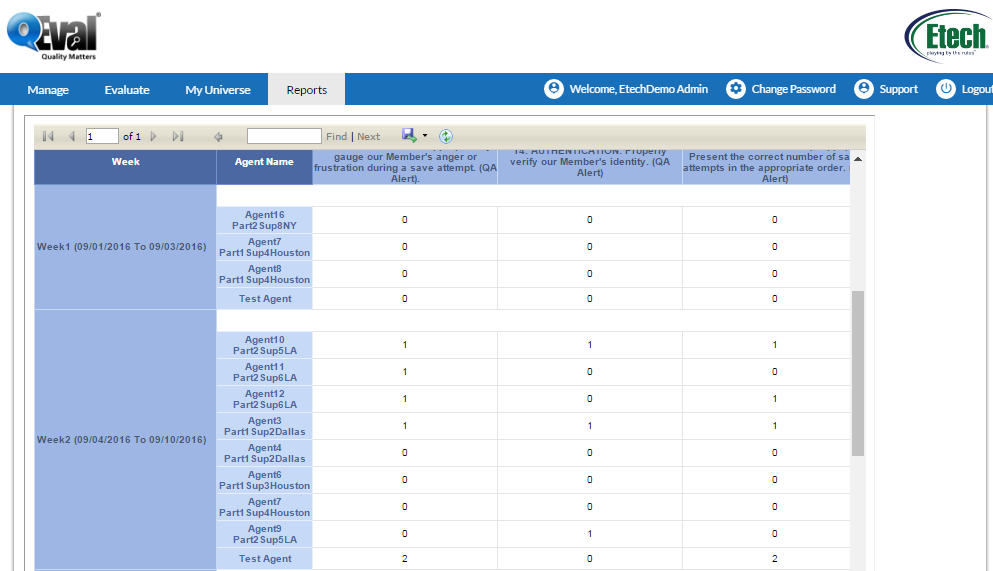Image resolution: width=993 pixels, height=571 pixels.
Task: Go to last report page
Action: click(178, 136)
